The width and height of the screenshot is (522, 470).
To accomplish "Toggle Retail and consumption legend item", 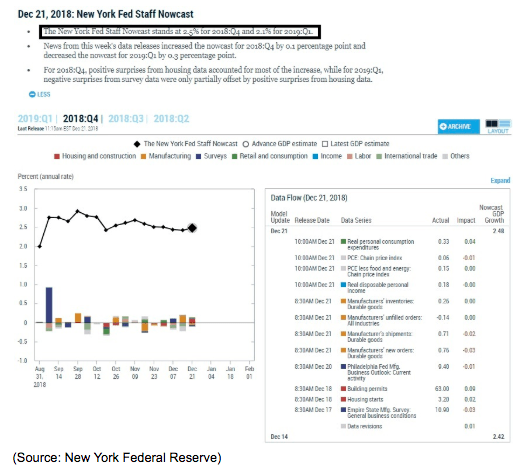I will [270, 156].
